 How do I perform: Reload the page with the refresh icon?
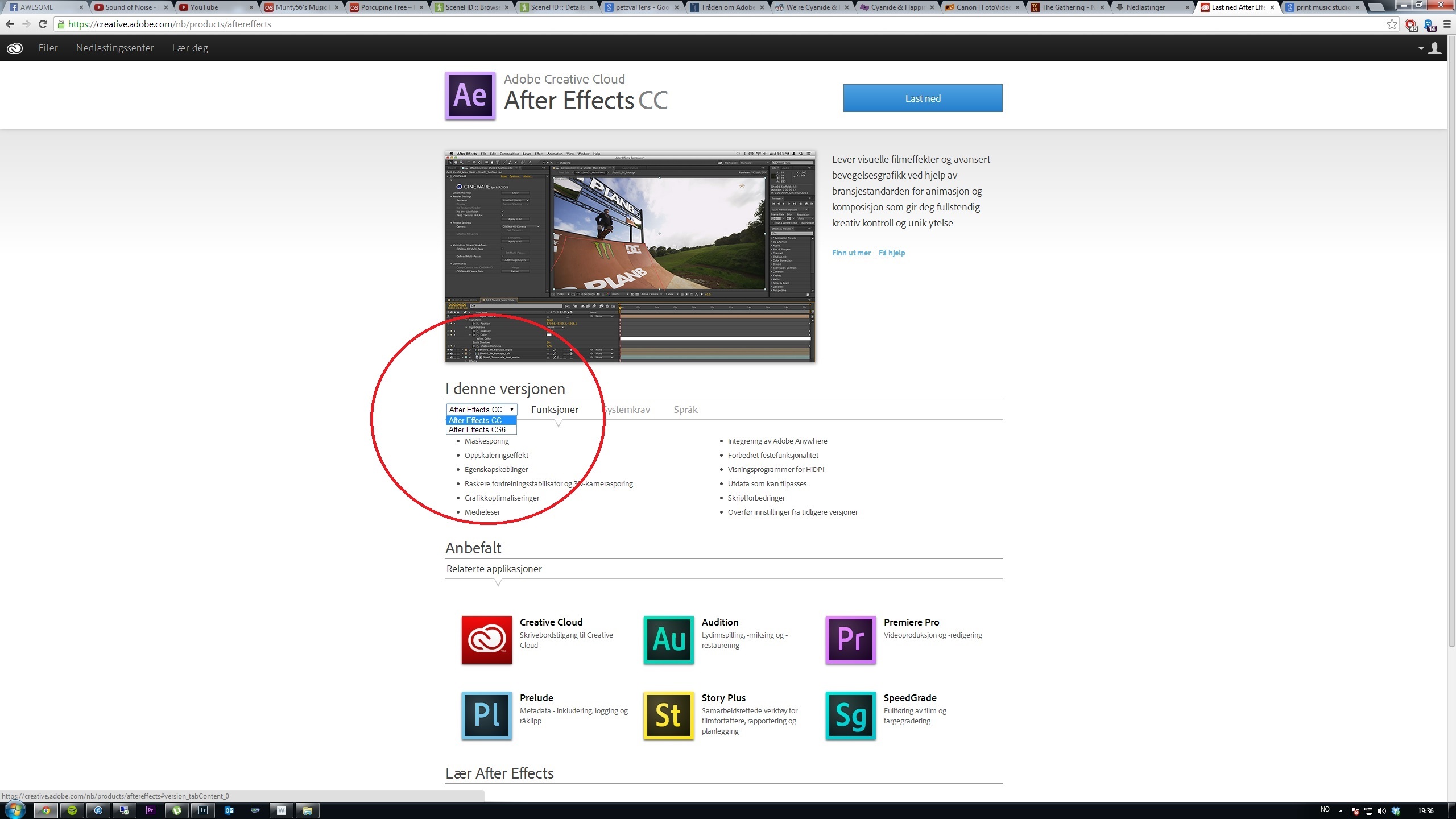[x=43, y=24]
